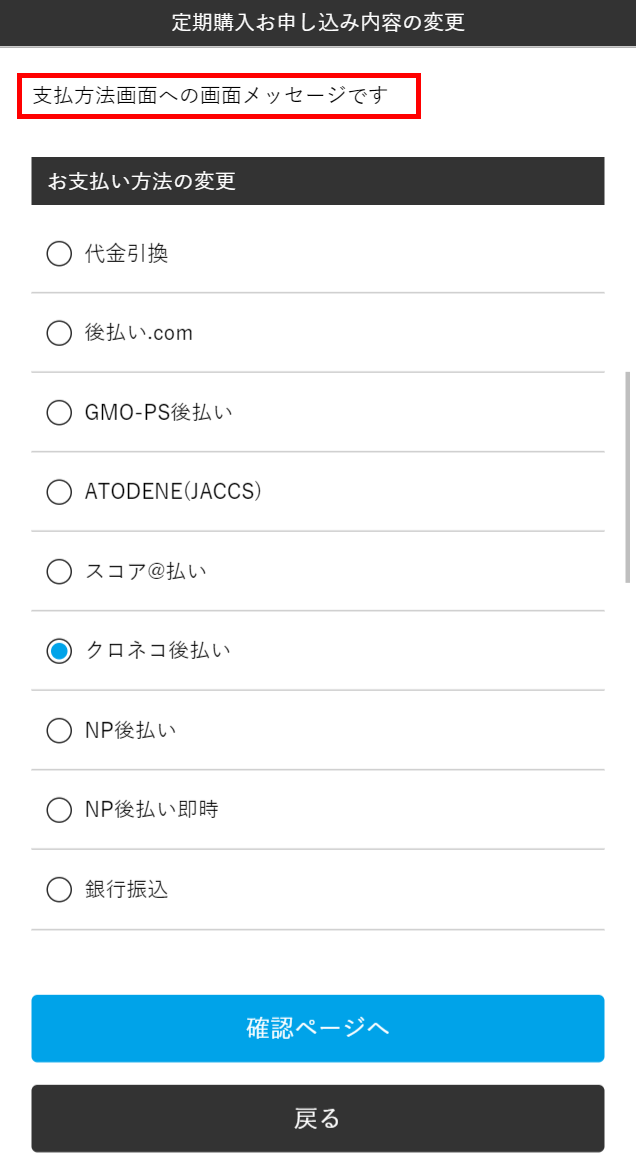Click the 後払い.com label text
This screenshot has height=1167, width=636.
(x=139, y=333)
